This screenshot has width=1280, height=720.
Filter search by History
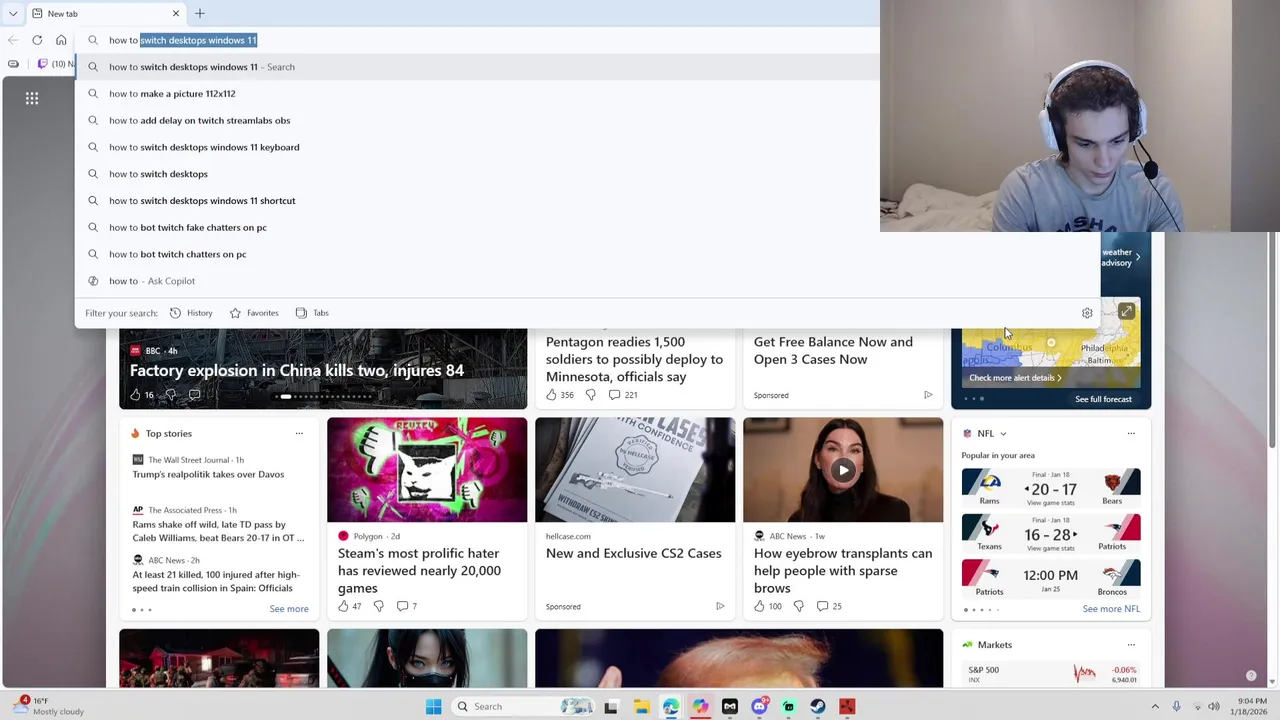click(191, 313)
